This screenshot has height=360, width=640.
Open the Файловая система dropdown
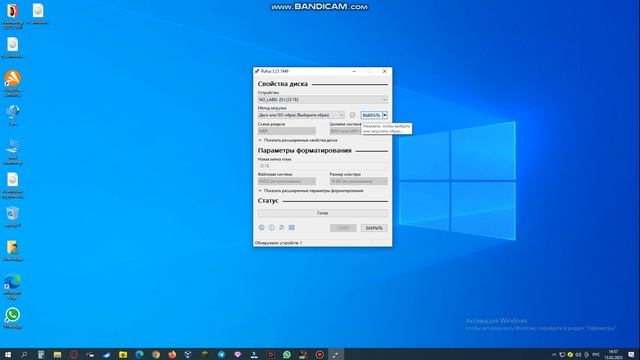(x=287, y=181)
